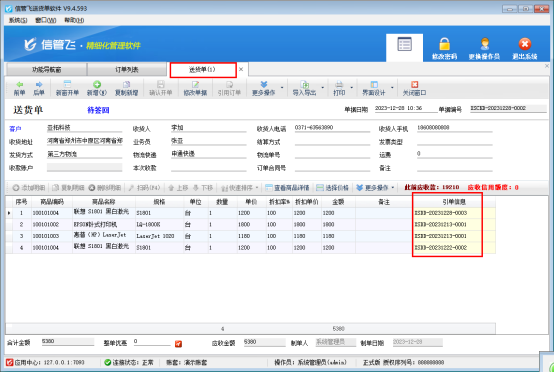Click the 更换操作员 user icon
Viewport: 554px width, 373px height.
[x=484, y=44]
